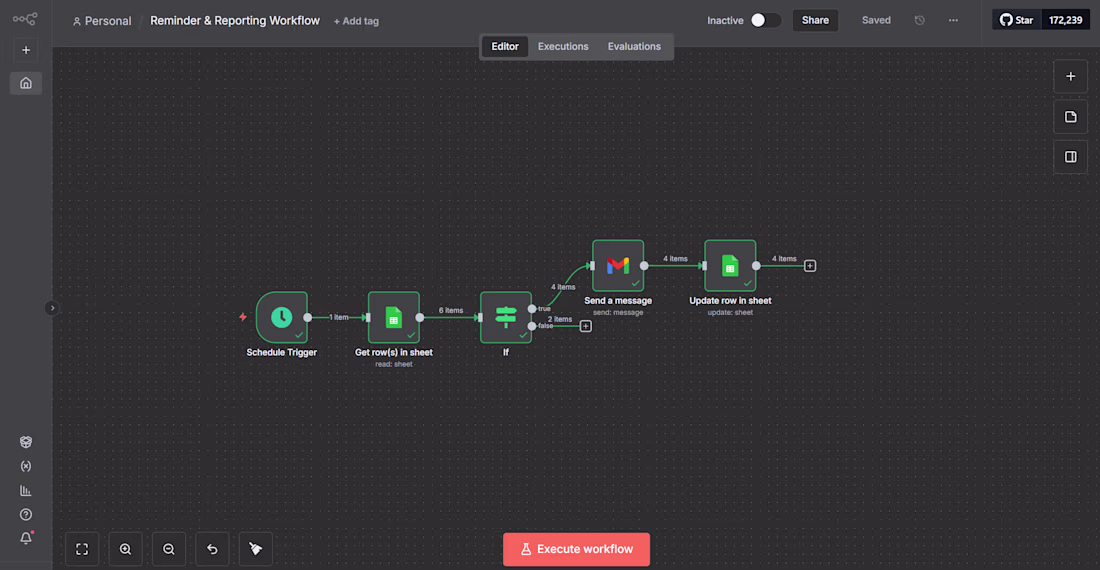Viewport: 1100px width, 570px height.
Task: Click the GitHub Star button
Action: pos(1017,20)
